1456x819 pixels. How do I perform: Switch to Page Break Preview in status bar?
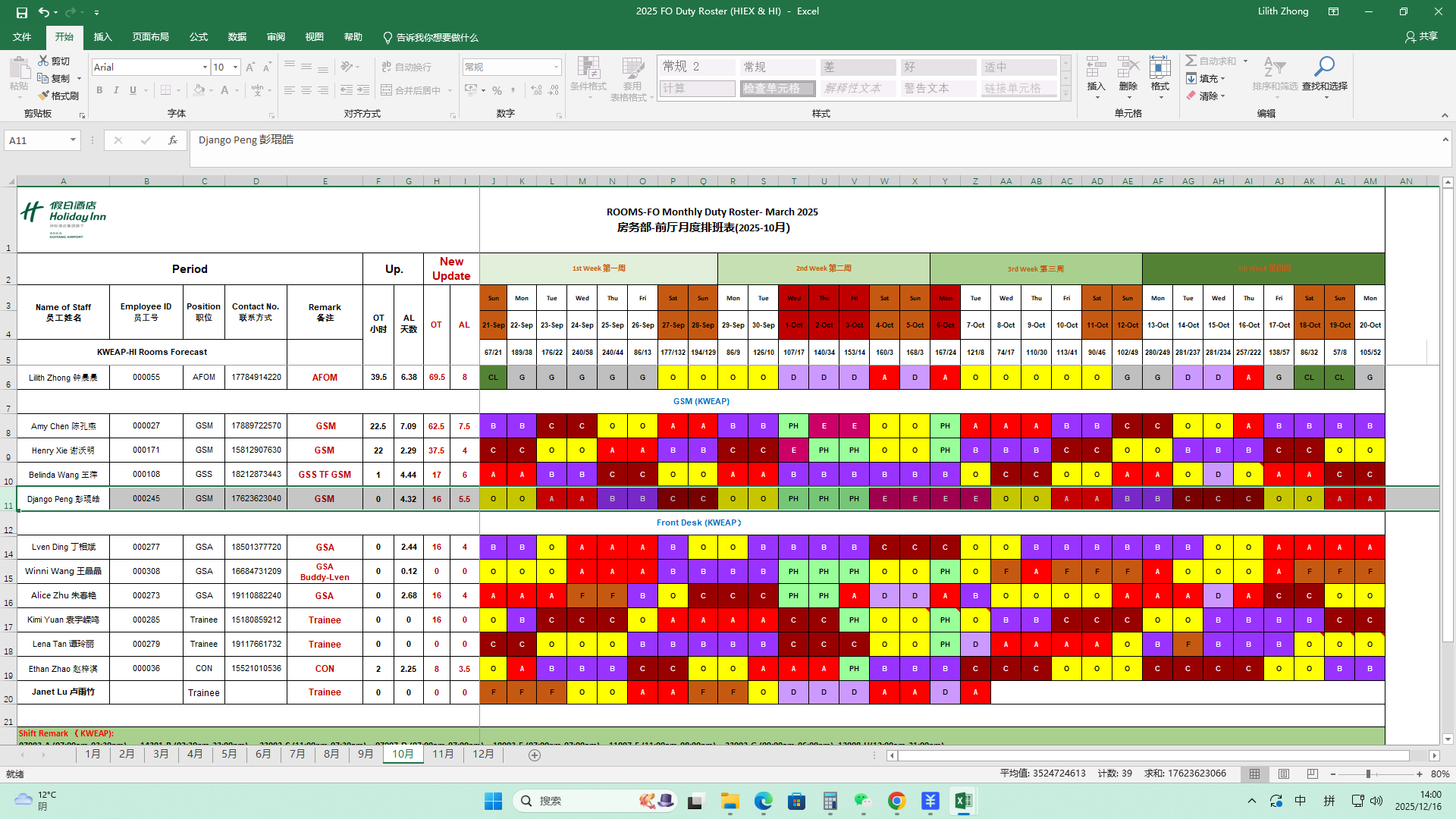click(1312, 773)
